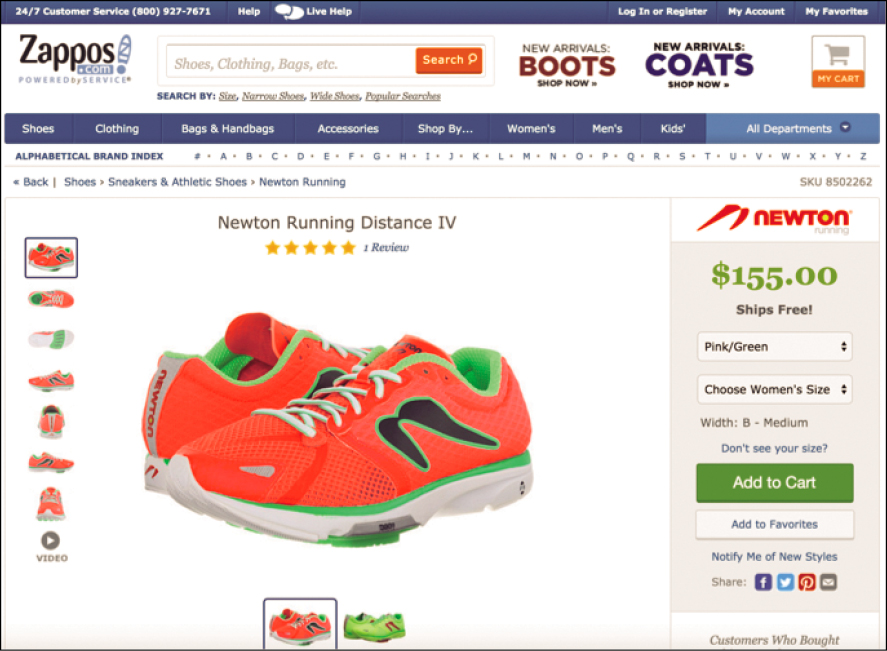This screenshot has height=651, width=887.
Task: Share product via email icon
Action: [829, 582]
